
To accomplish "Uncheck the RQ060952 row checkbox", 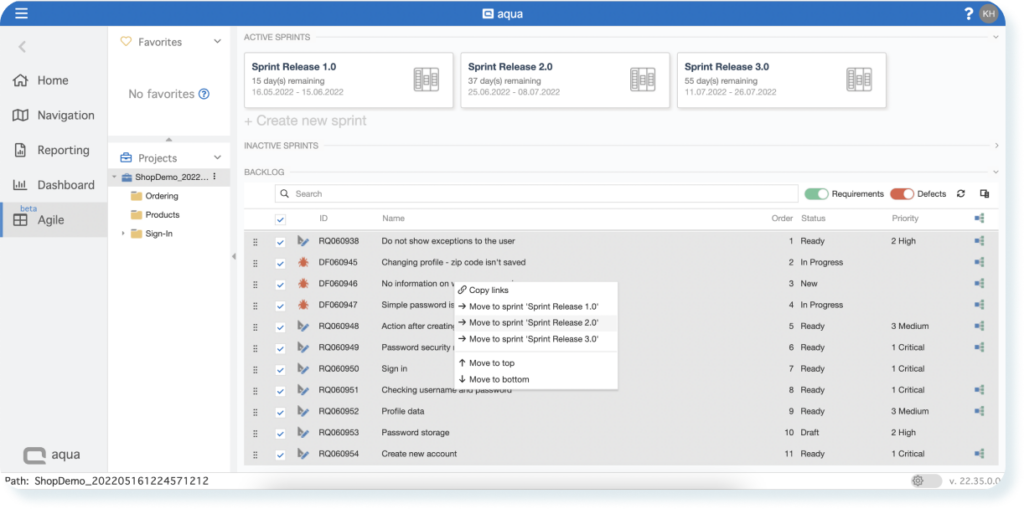I will [x=280, y=412].
